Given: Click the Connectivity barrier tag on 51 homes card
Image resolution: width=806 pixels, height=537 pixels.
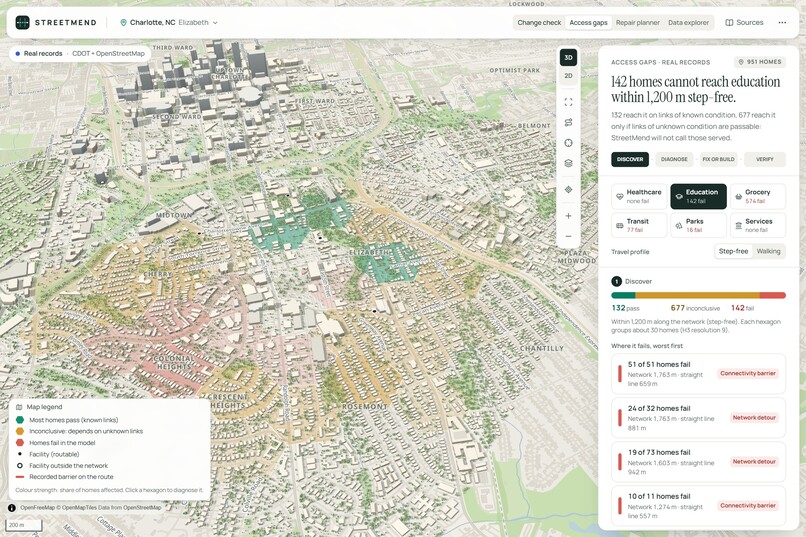Looking at the screenshot, I should [748, 374].
